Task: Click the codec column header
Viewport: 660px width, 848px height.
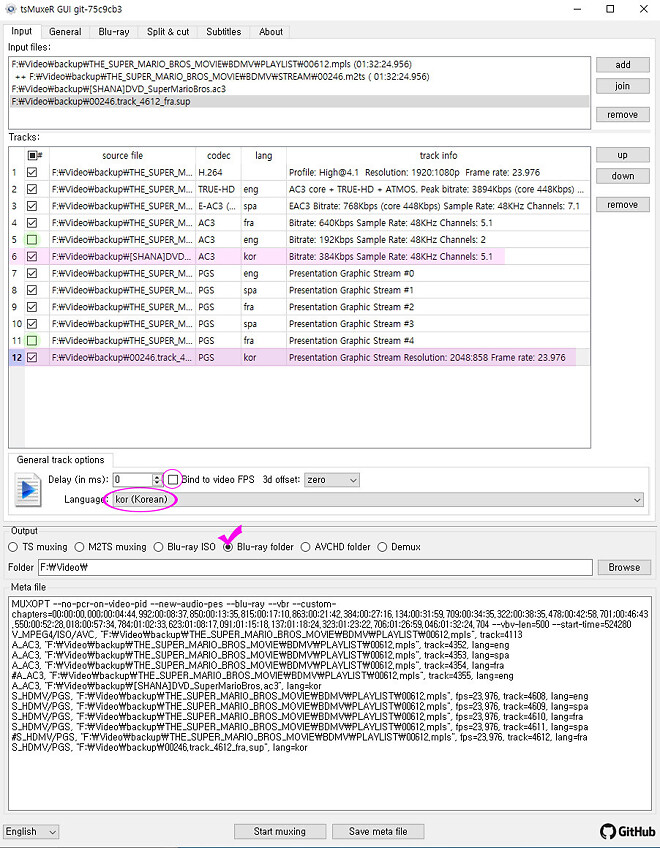Action: point(219,156)
